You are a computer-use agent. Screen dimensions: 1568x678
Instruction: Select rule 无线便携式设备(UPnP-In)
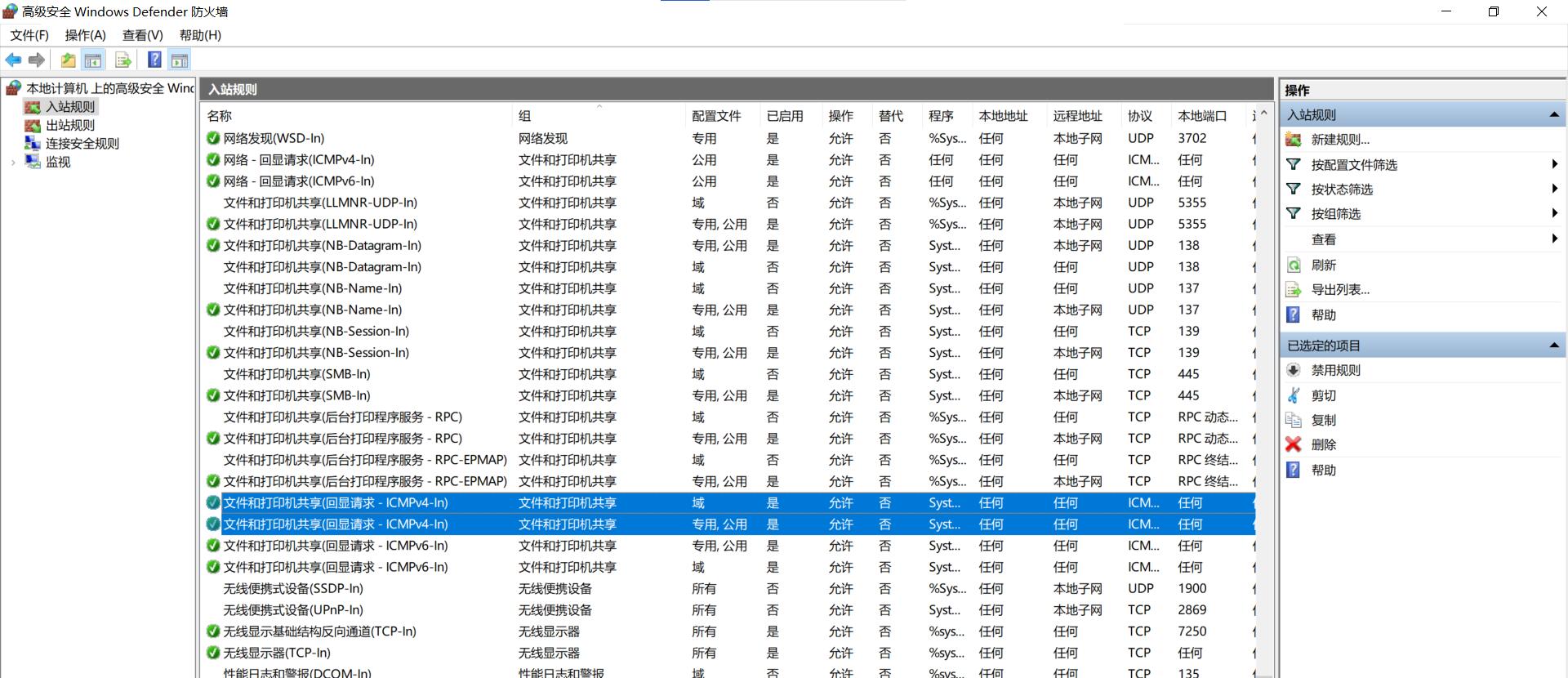coord(293,609)
